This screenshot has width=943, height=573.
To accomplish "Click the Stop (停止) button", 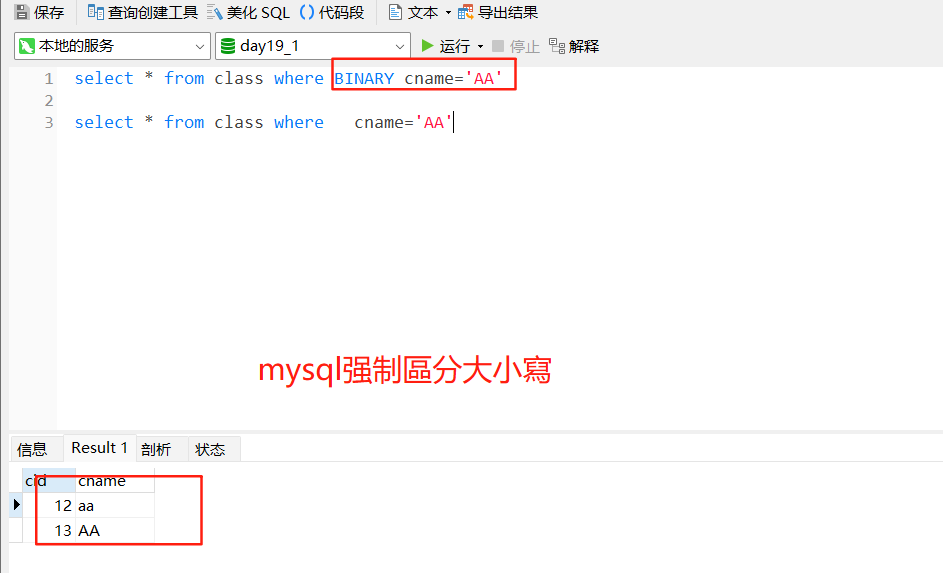I will click(515, 46).
